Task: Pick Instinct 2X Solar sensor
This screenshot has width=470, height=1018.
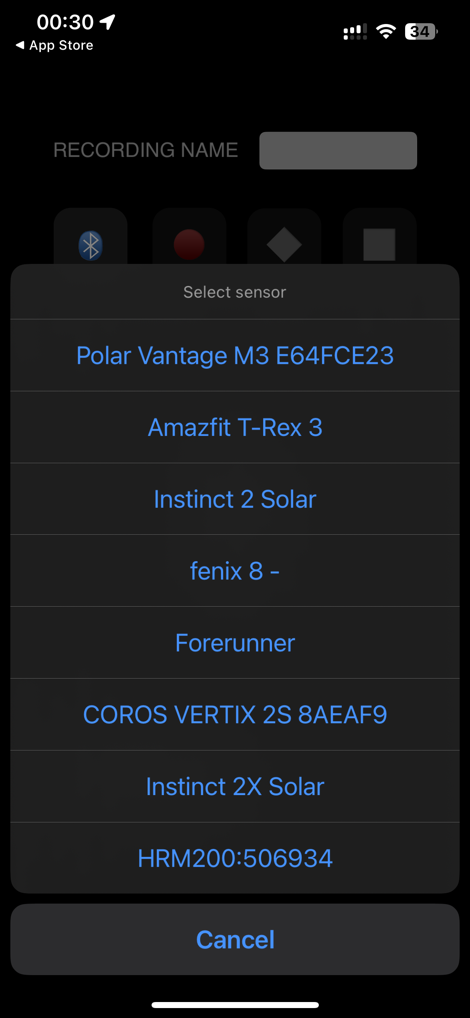Action: coord(235,787)
